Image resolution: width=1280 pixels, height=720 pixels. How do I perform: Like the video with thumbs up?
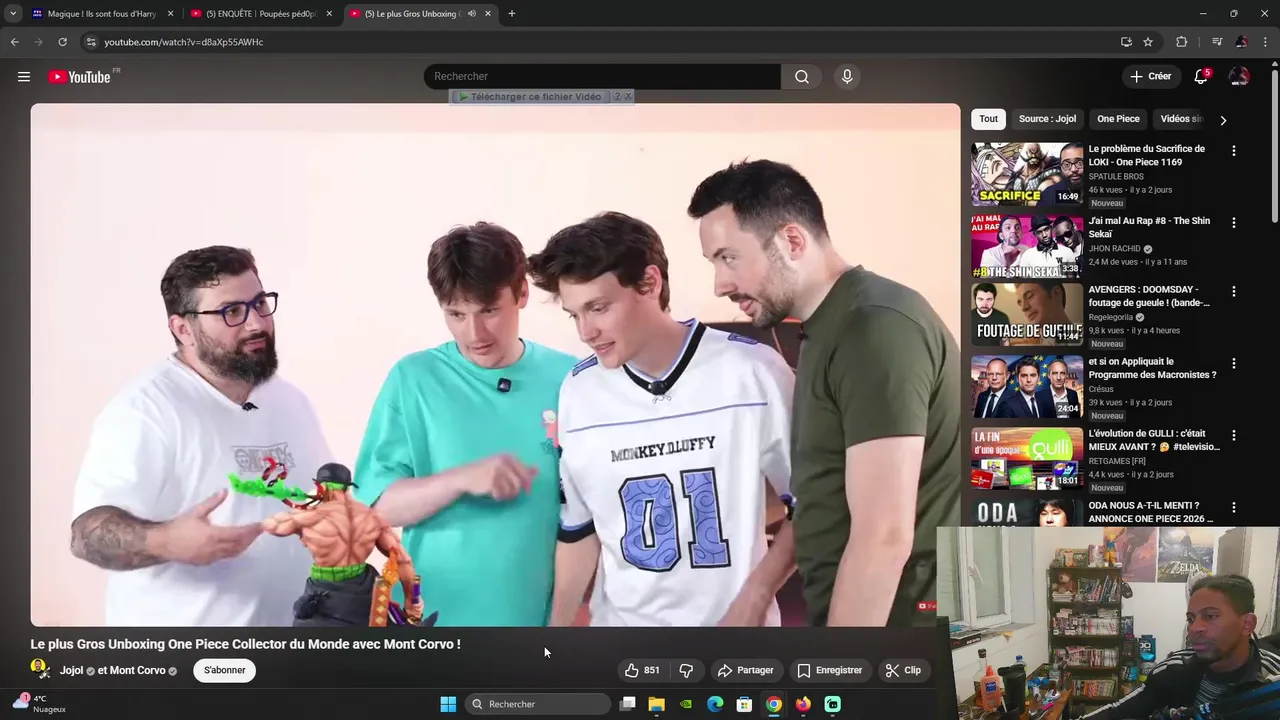click(x=642, y=670)
